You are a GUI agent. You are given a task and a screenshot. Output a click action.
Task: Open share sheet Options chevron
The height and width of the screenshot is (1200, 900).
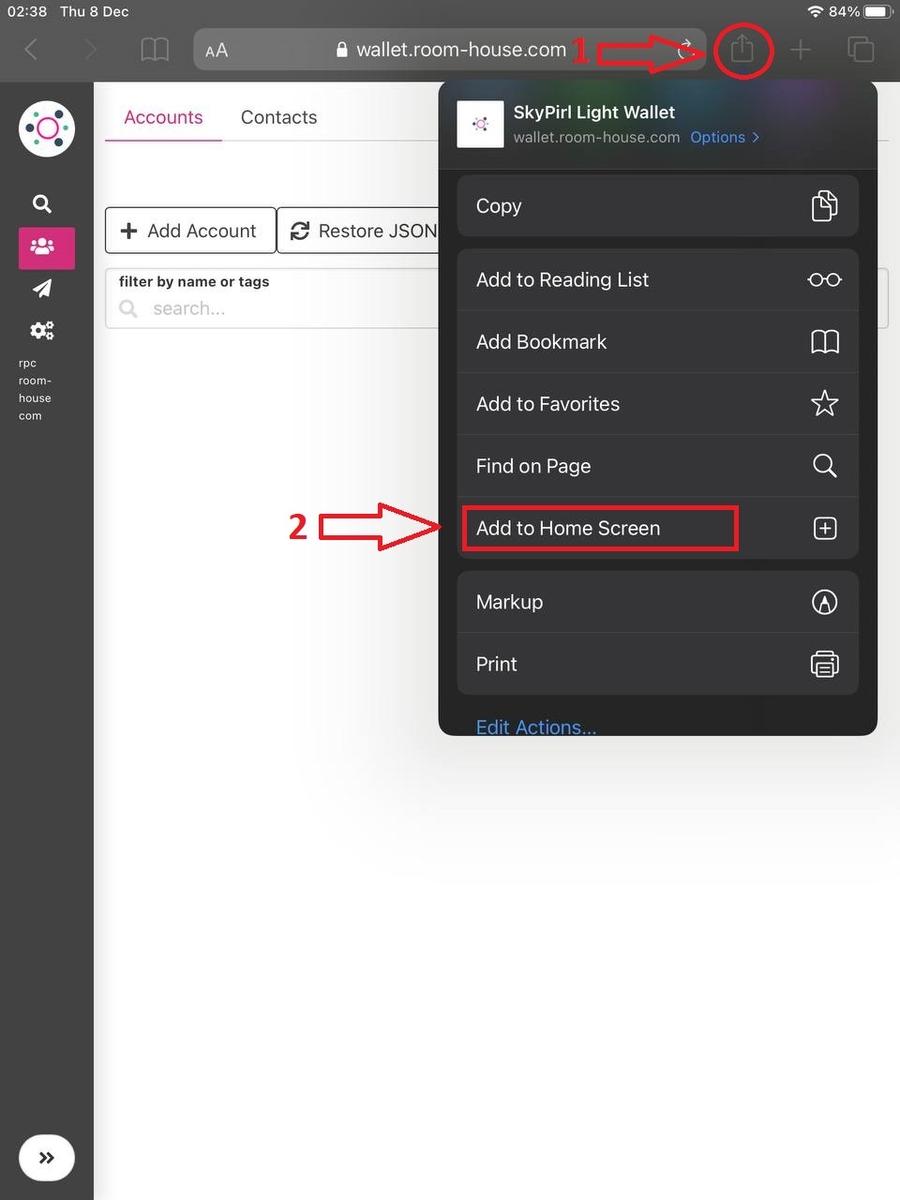(724, 137)
